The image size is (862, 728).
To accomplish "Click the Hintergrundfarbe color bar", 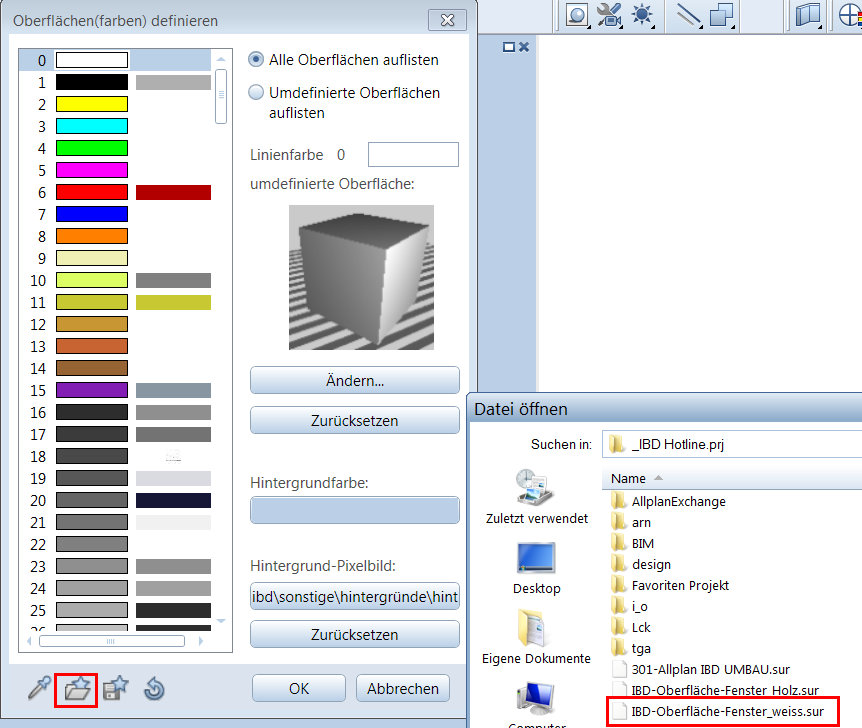I will point(354,510).
